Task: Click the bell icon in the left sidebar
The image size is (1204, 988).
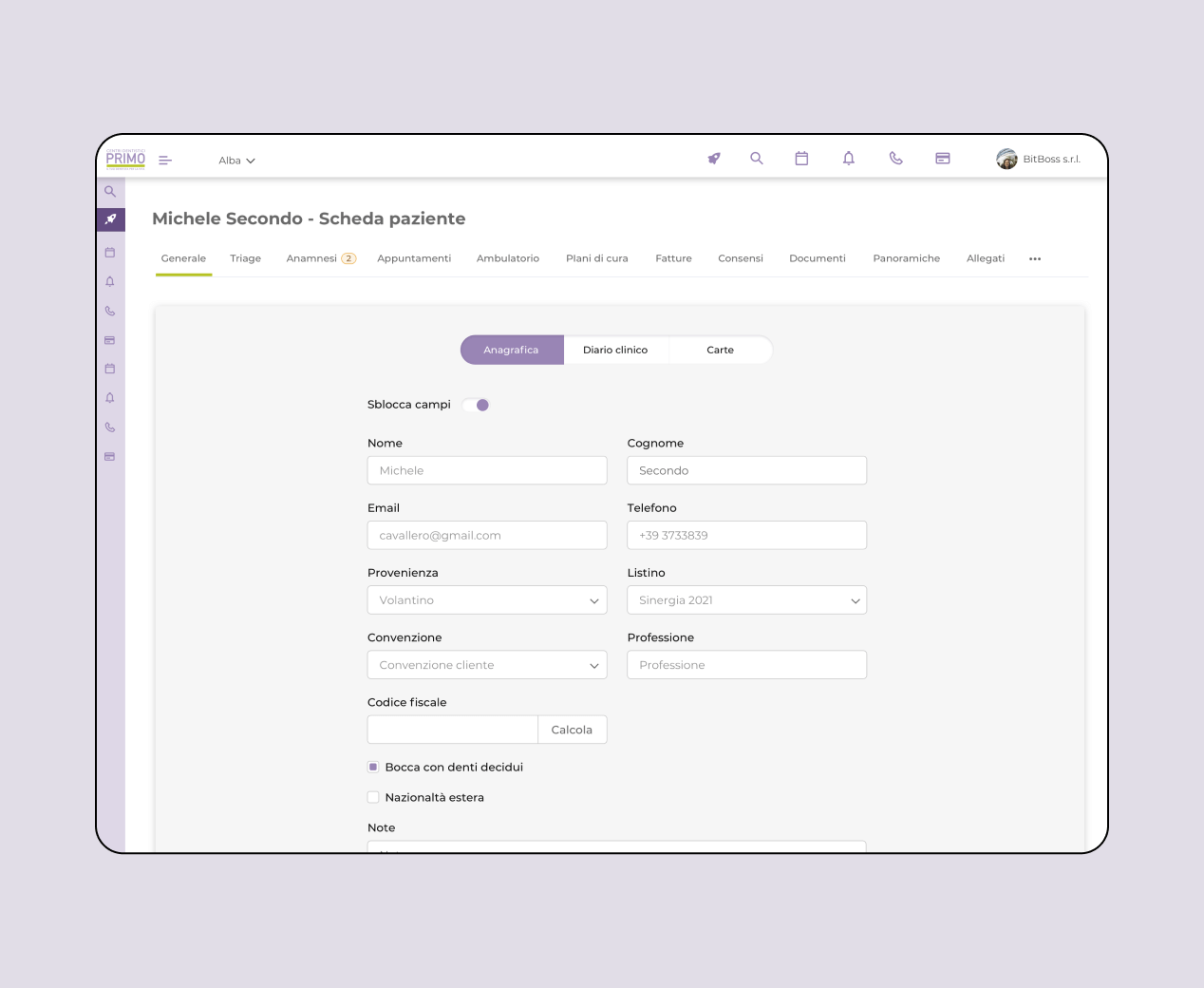Action: tap(110, 281)
